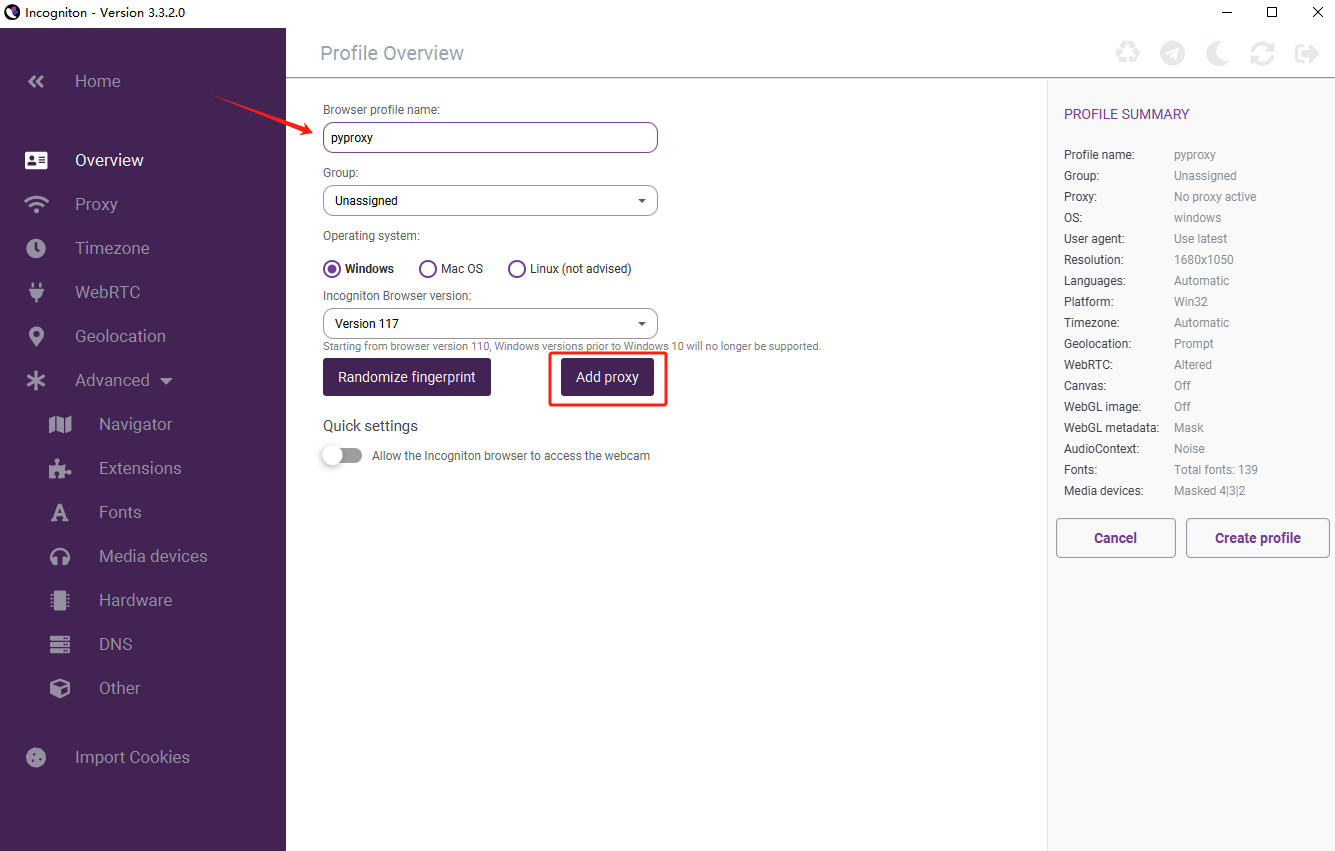Open the Group dropdown
This screenshot has height=851, width=1335.
coord(490,200)
